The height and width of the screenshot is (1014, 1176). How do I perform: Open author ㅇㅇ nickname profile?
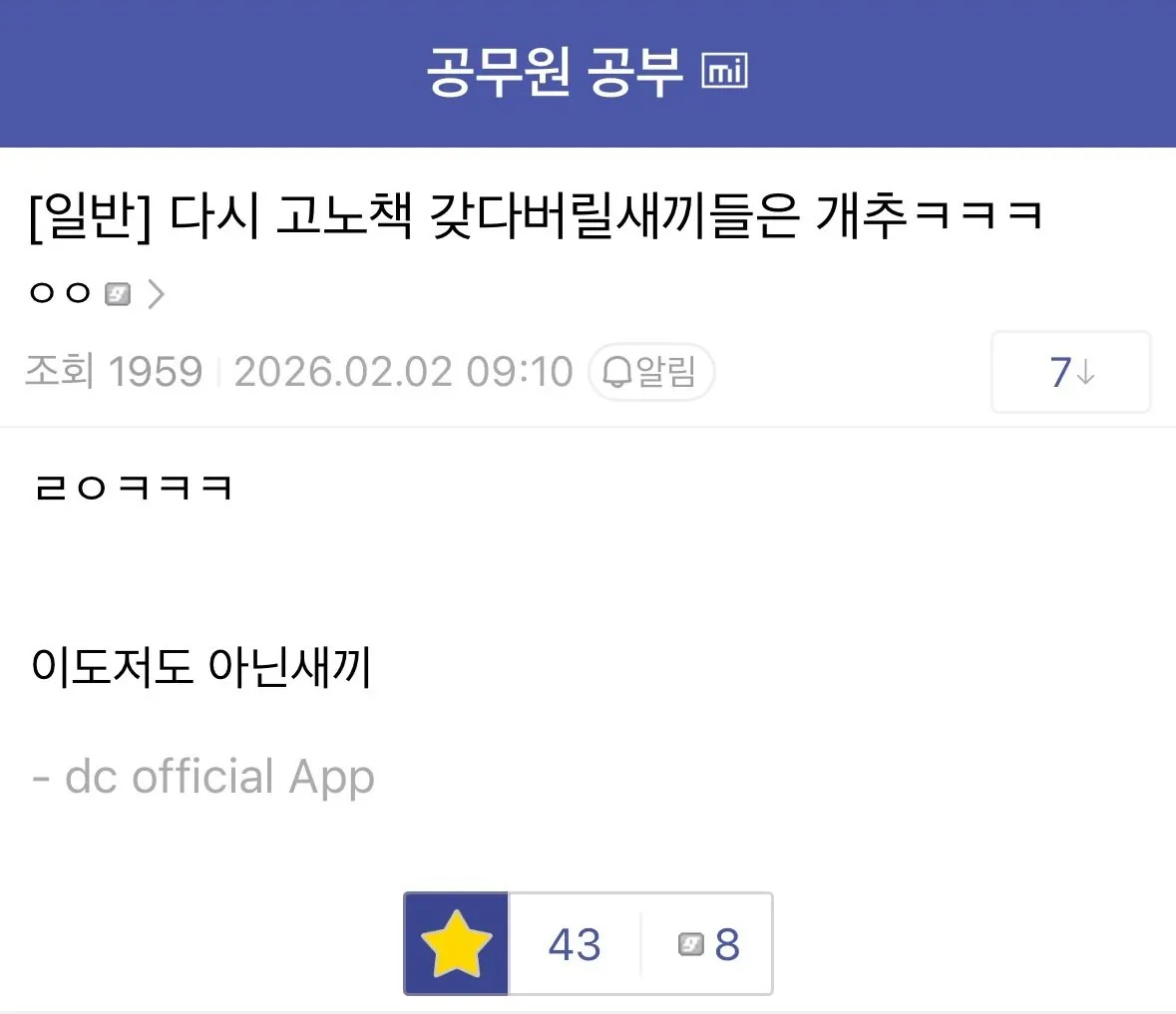point(60,293)
